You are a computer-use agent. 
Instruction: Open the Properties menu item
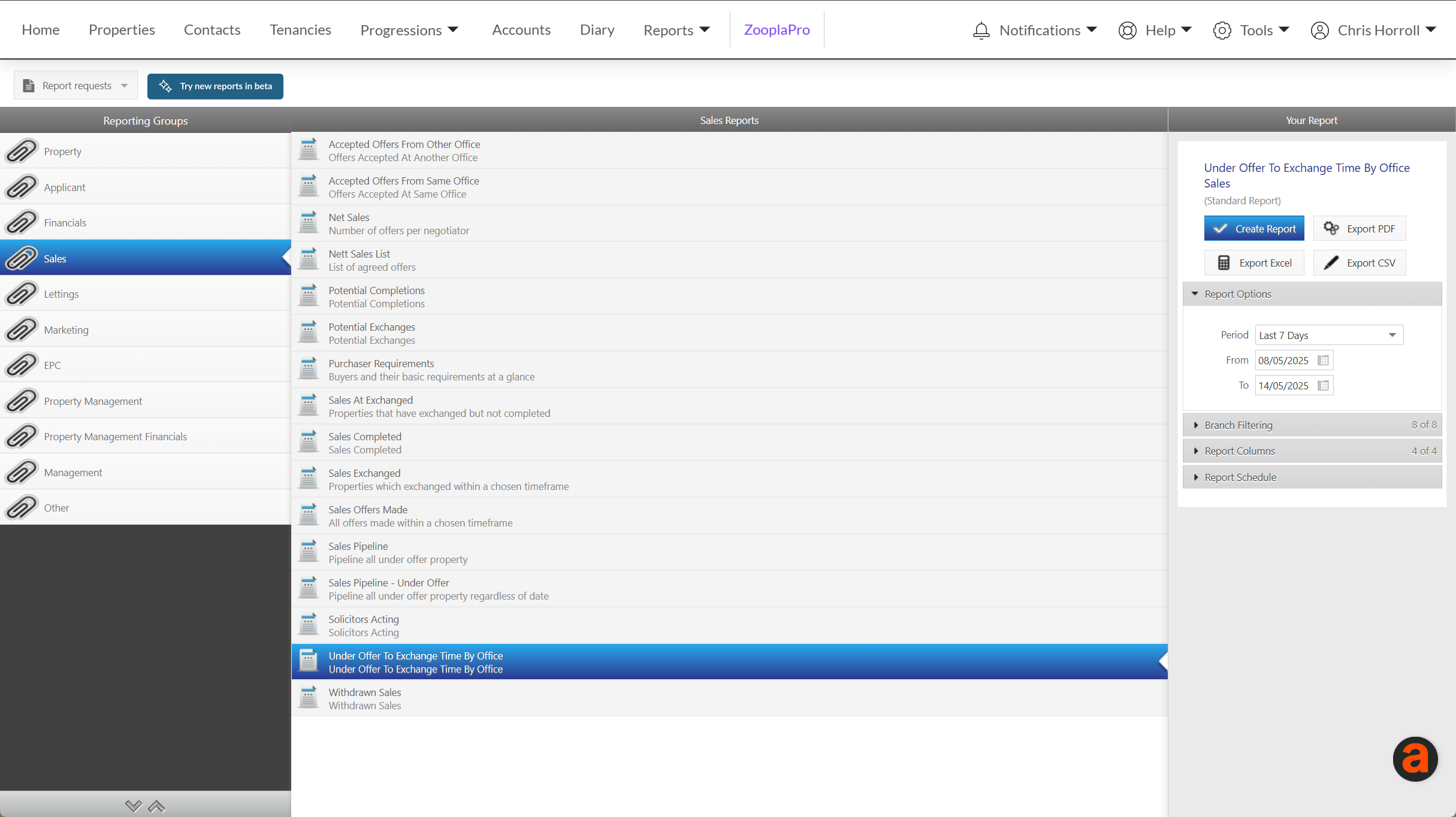(122, 29)
